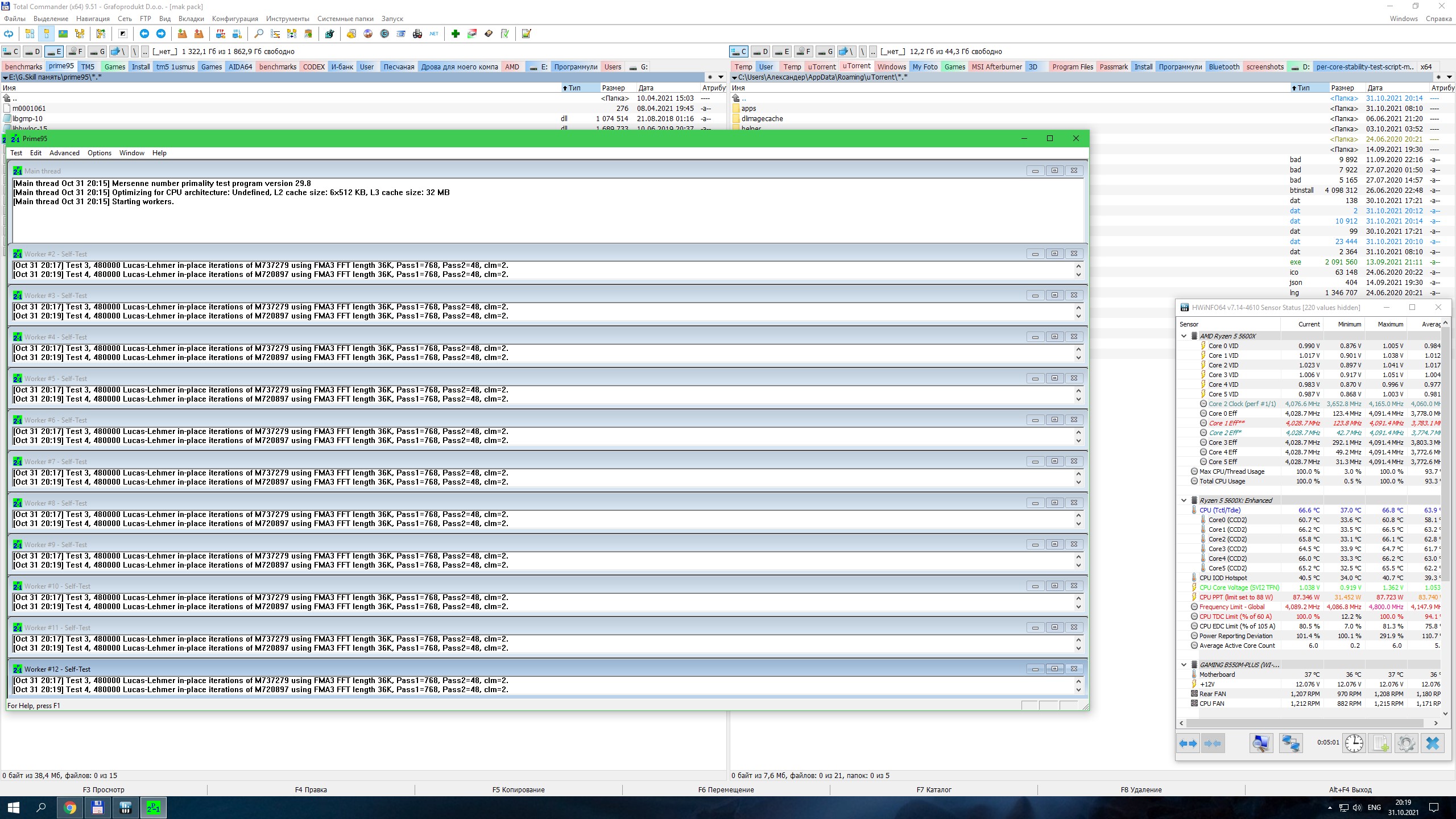This screenshot has height=819, width=1456.
Task: Select drive C in right panel
Action: [739, 52]
